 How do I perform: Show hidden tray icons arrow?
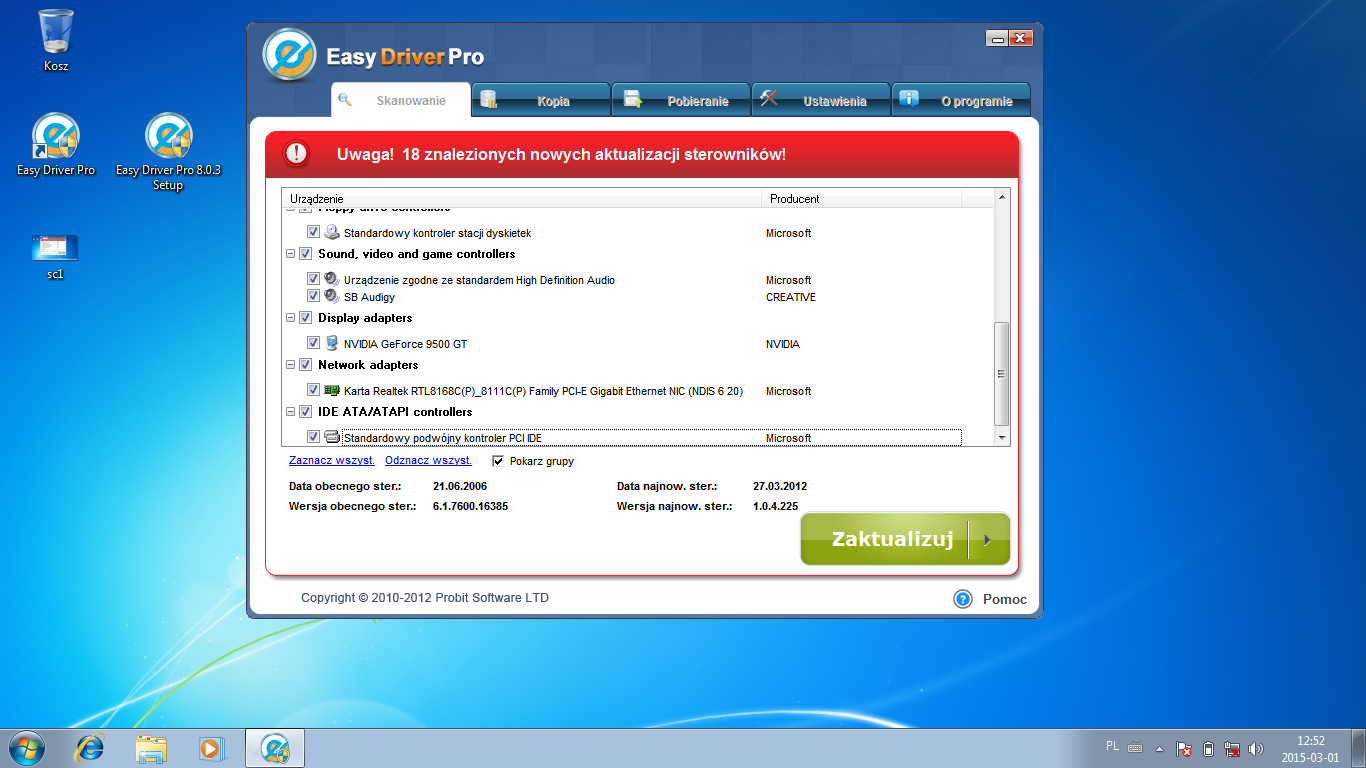[1160, 748]
